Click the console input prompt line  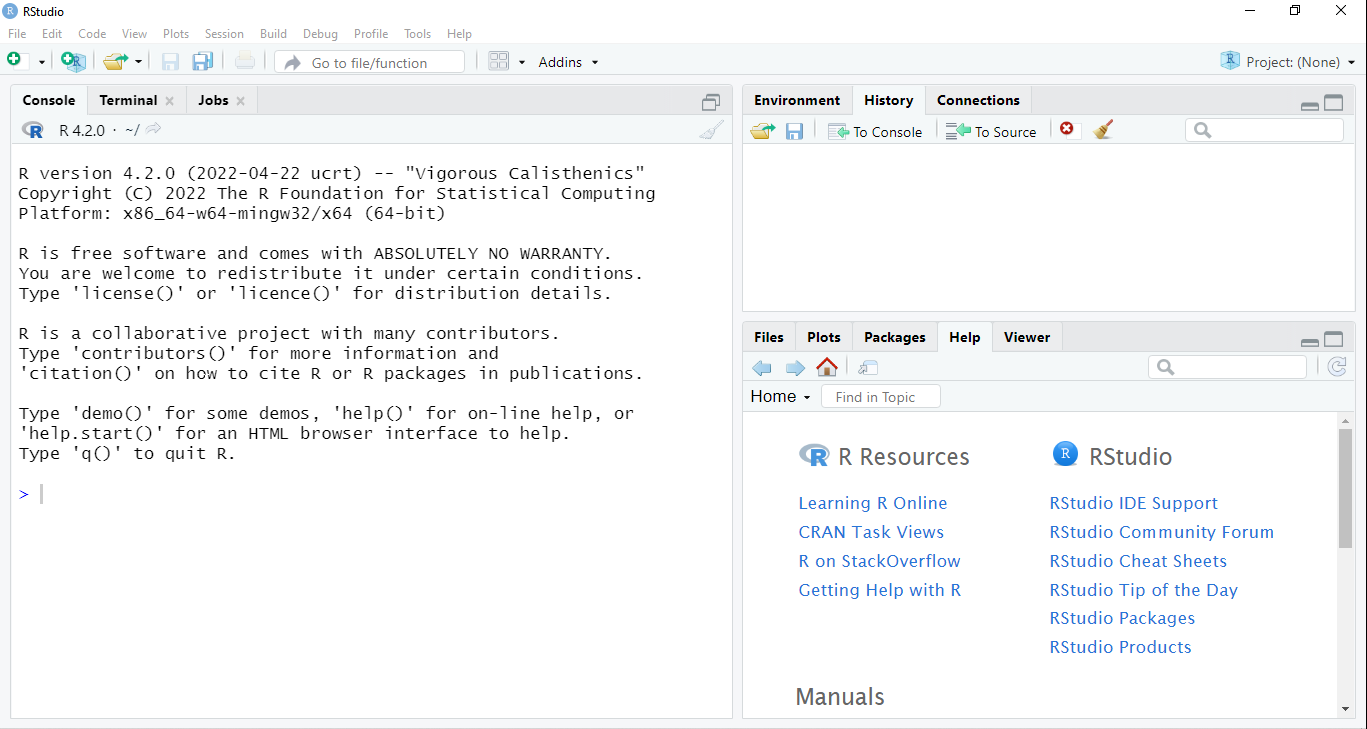(x=371, y=494)
